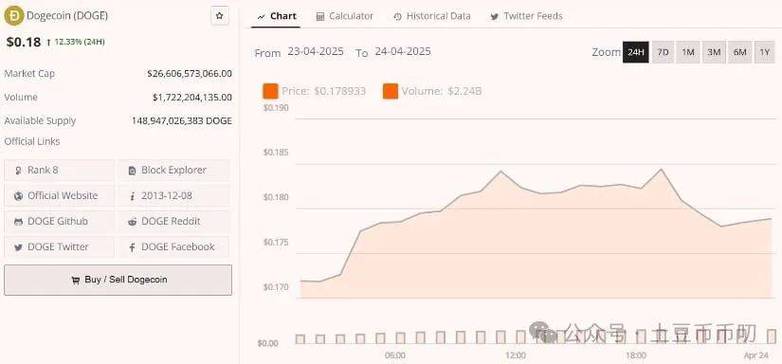Open the Twitter Feeds tab
The image size is (782, 364).
coord(527,16)
